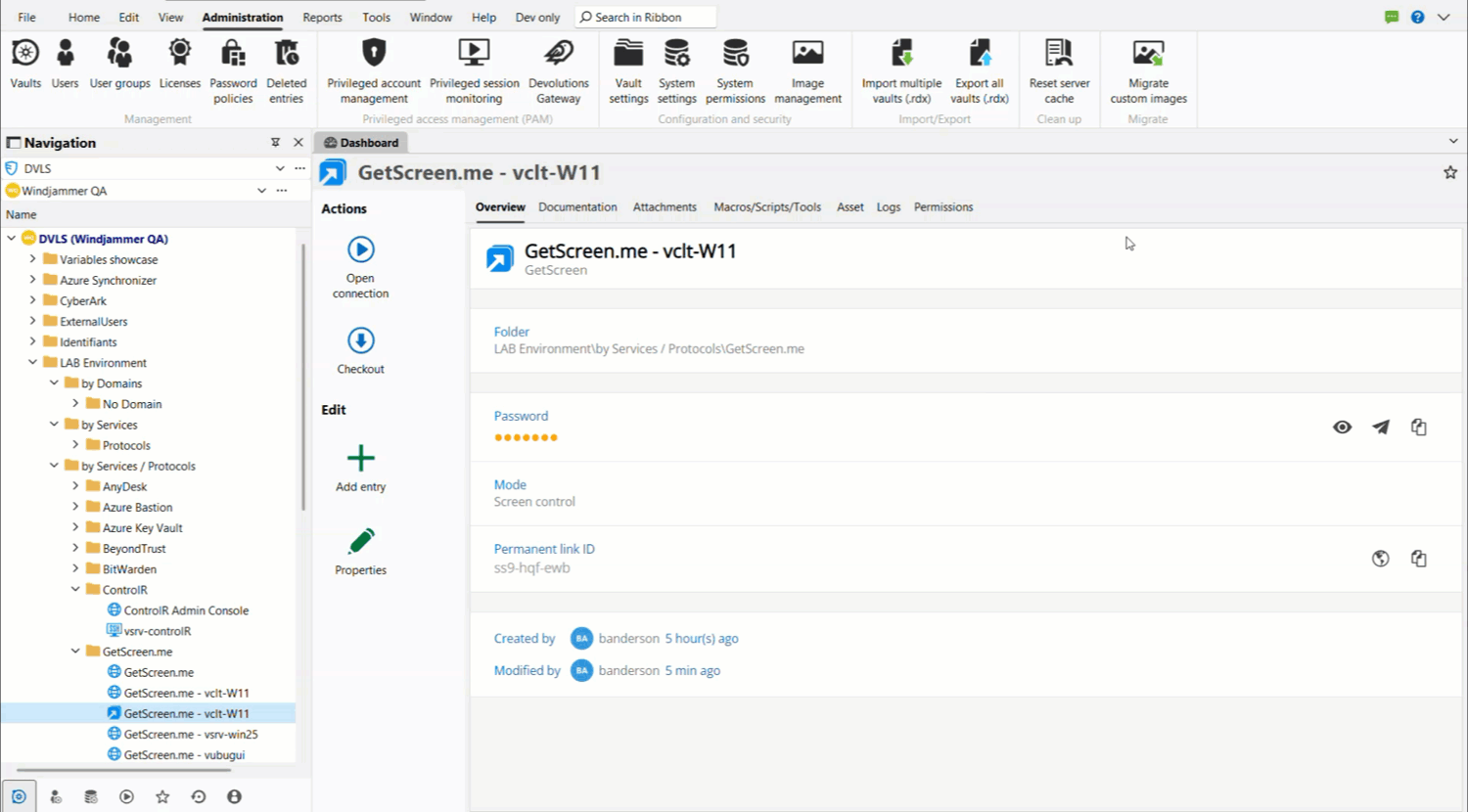Screen dimensions: 1468x812
Task: Send the password via paper plane icon
Action: (1380, 427)
